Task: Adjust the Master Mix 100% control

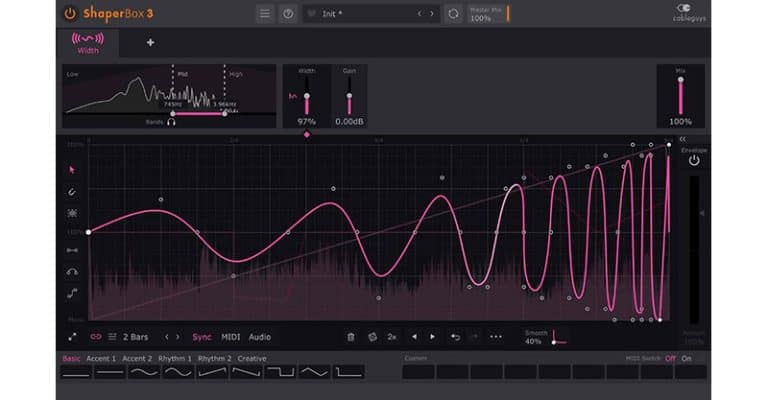Action: pos(488,14)
